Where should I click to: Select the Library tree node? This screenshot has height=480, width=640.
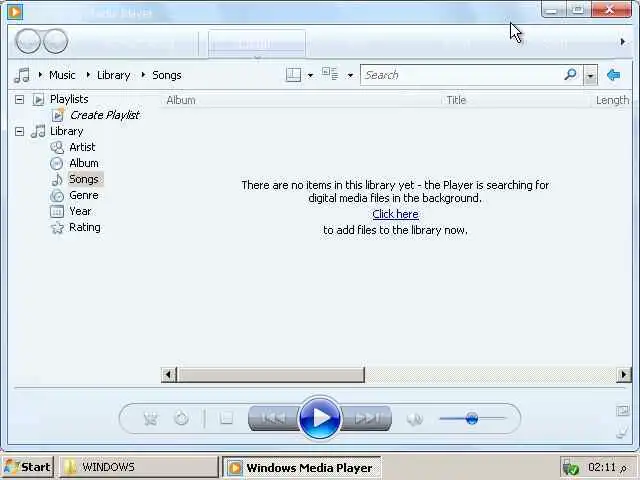tap(67, 131)
